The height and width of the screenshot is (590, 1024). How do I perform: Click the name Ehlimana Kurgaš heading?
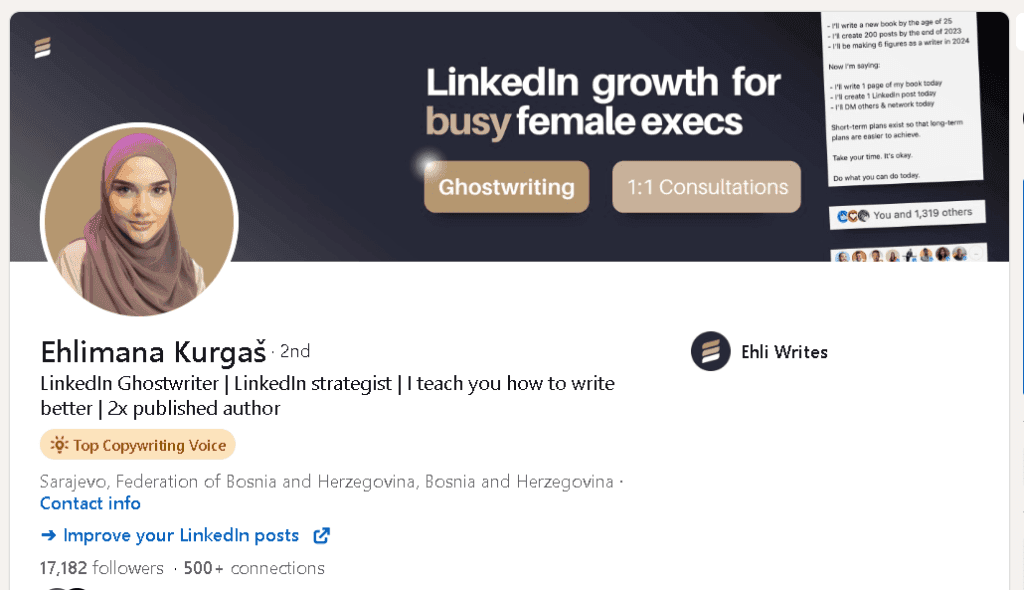coord(153,352)
